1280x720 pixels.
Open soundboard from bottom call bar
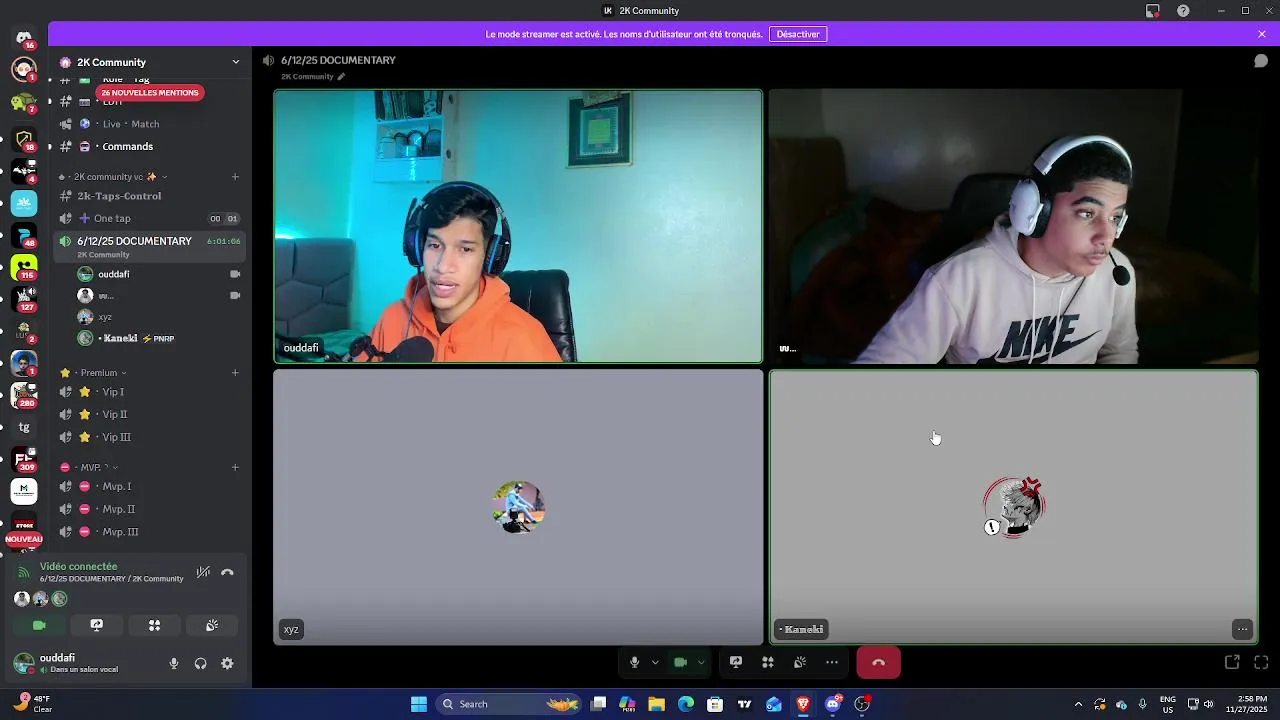pos(800,662)
